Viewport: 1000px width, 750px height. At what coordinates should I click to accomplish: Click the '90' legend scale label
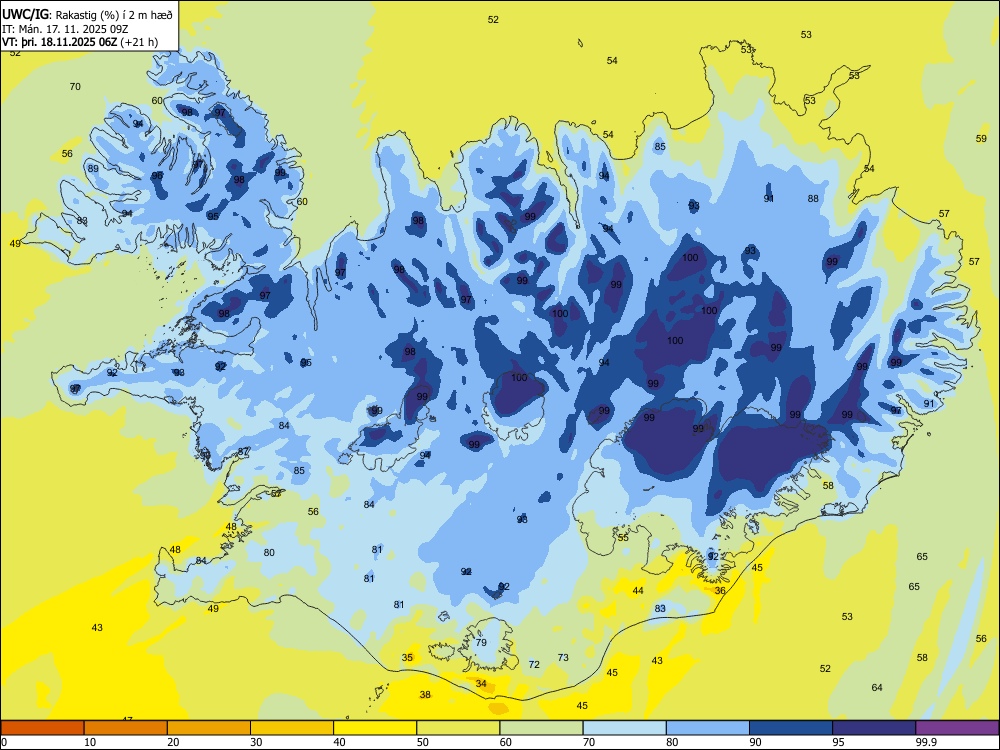tap(755, 742)
